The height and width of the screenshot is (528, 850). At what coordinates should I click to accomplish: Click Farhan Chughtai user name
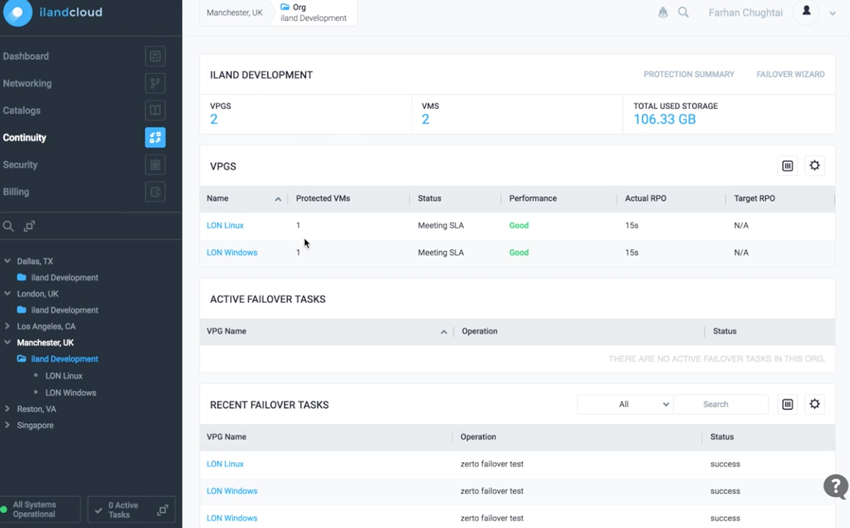(745, 12)
